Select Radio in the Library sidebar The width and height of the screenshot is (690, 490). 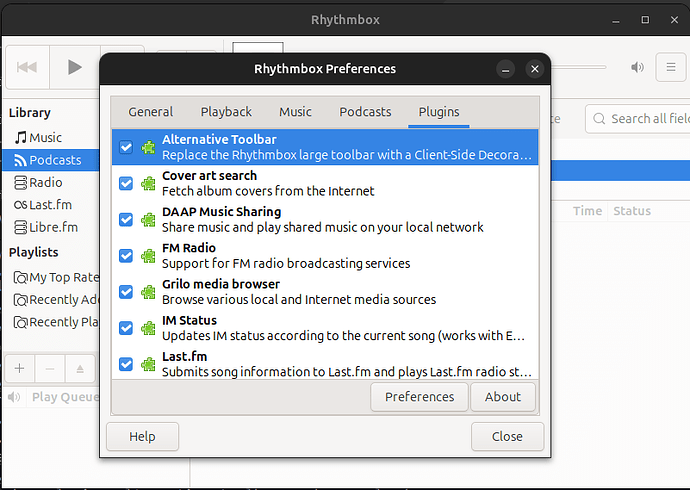click(x=45, y=183)
